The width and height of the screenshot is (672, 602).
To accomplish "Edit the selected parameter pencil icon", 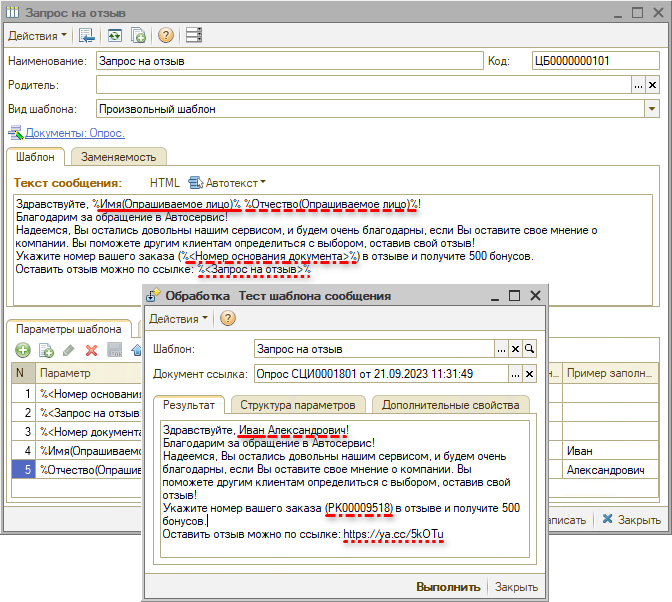I will [x=69, y=350].
